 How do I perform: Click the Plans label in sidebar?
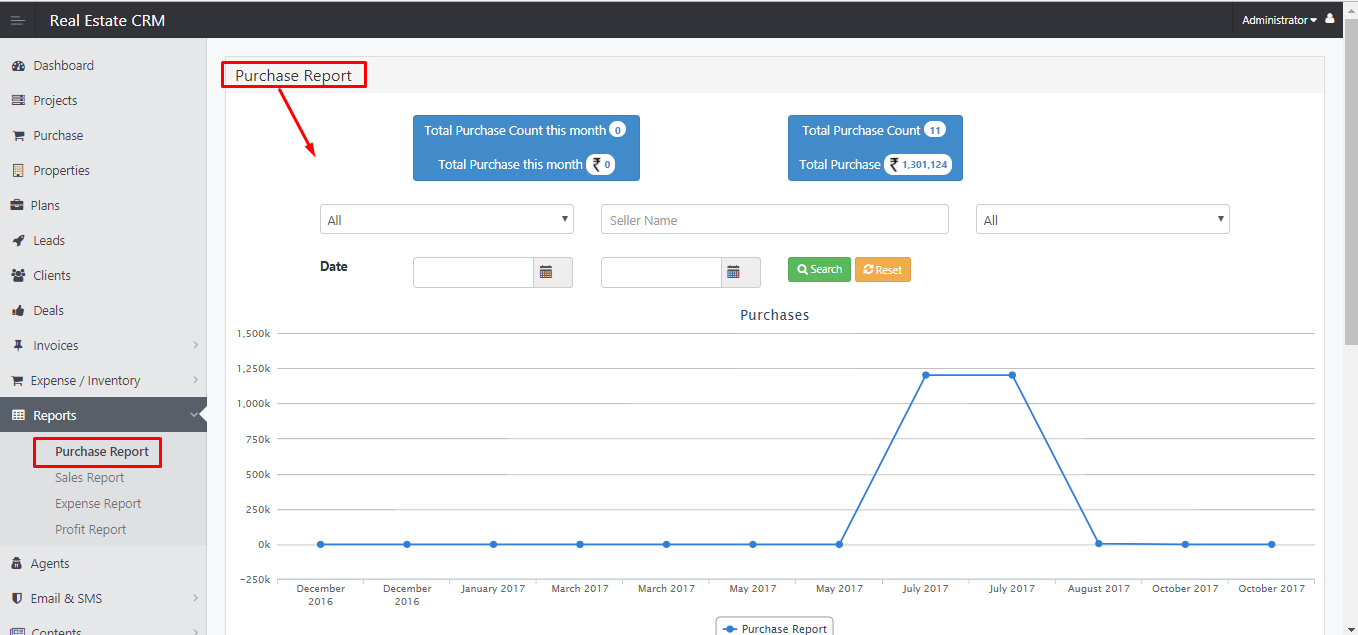point(45,206)
